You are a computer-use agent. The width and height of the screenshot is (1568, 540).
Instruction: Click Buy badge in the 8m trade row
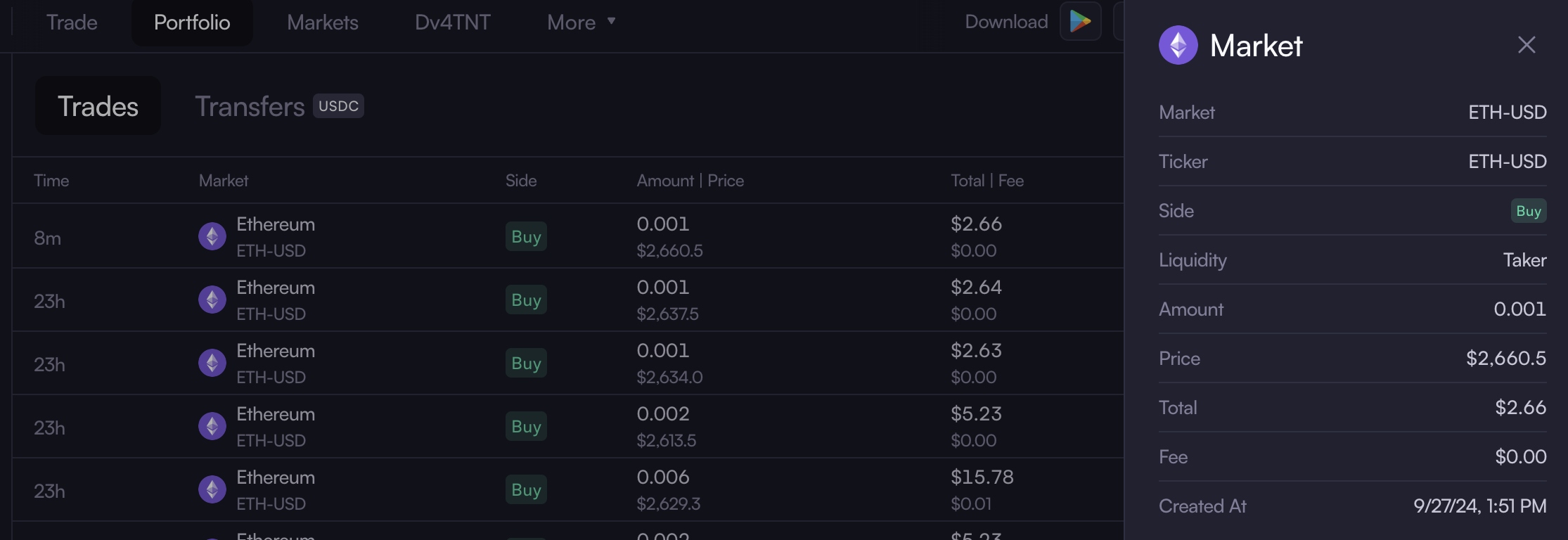526,237
